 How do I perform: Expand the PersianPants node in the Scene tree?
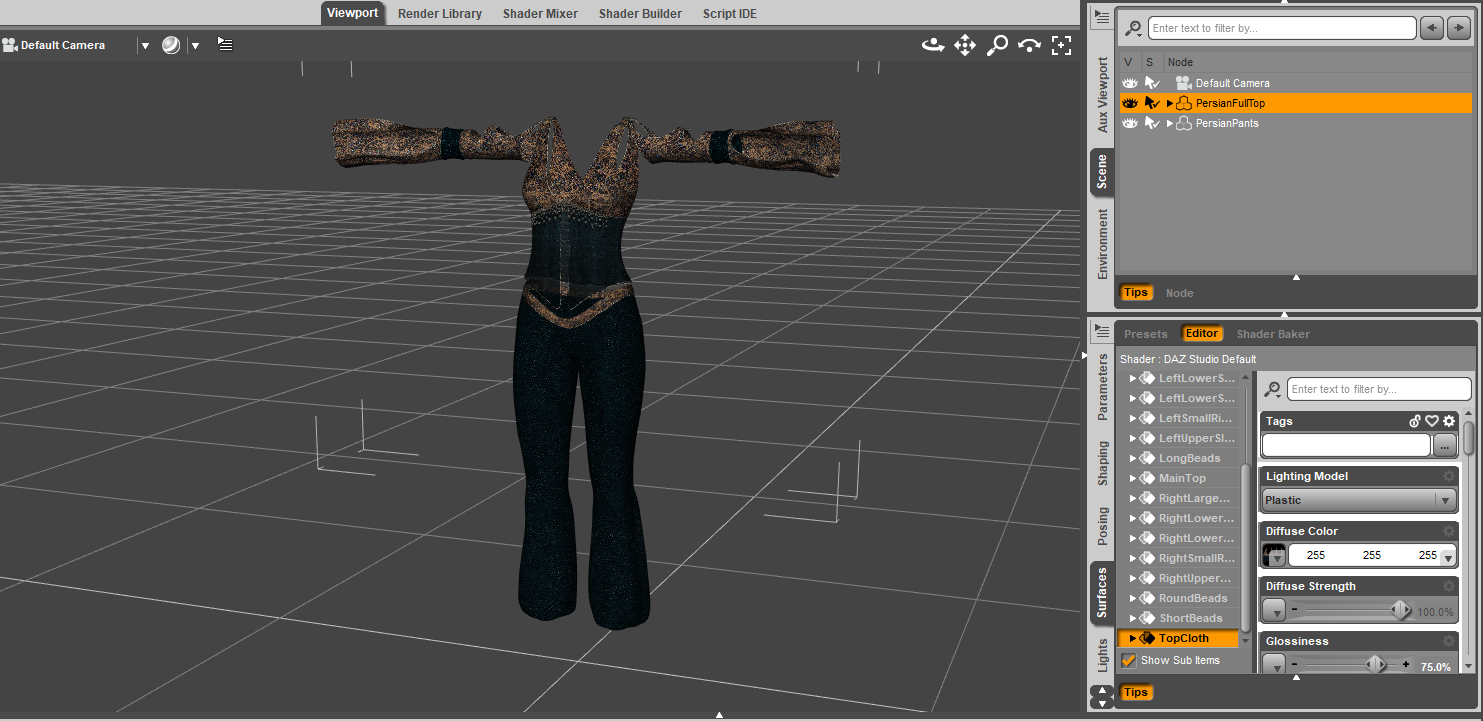click(x=1170, y=123)
